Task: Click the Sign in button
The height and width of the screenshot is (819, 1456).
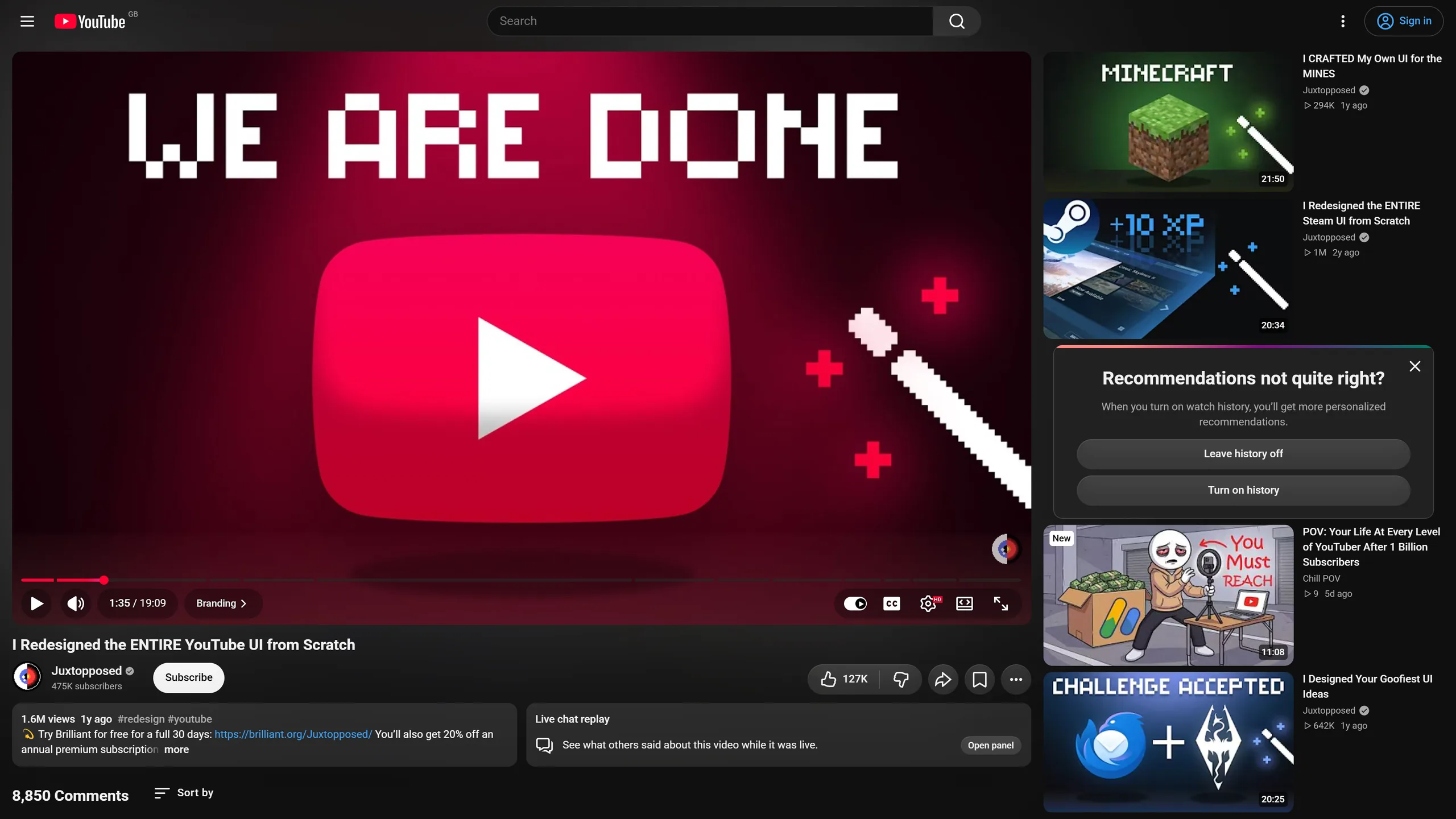Action: pos(1404,21)
